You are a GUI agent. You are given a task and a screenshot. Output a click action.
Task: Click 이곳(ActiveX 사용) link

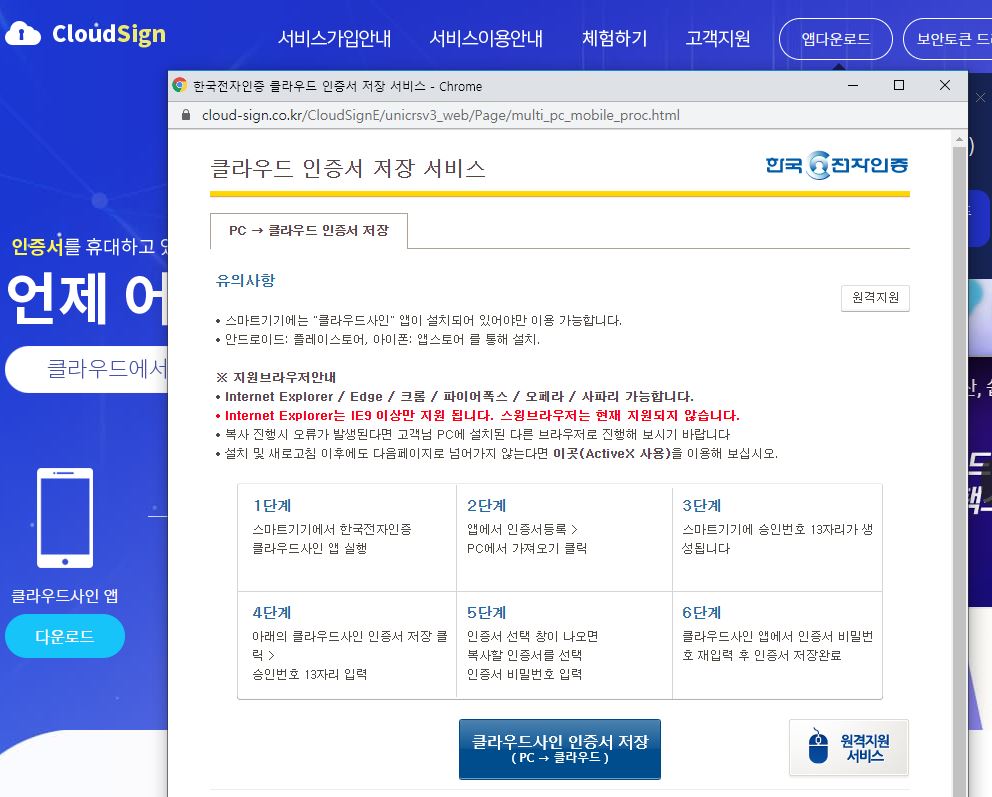click(611, 454)
